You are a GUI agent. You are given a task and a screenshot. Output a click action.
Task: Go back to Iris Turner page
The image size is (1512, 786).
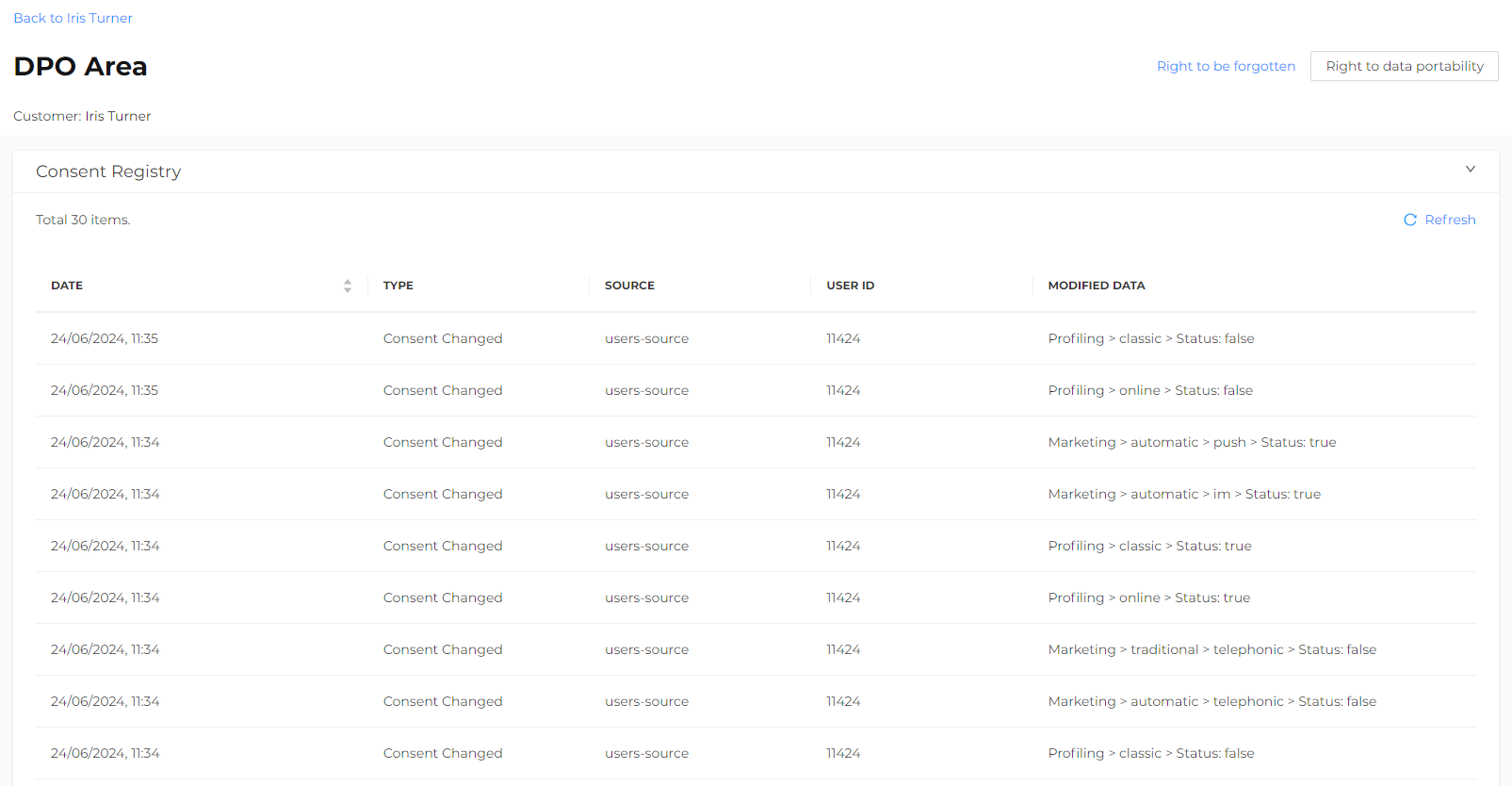point(73,18)
